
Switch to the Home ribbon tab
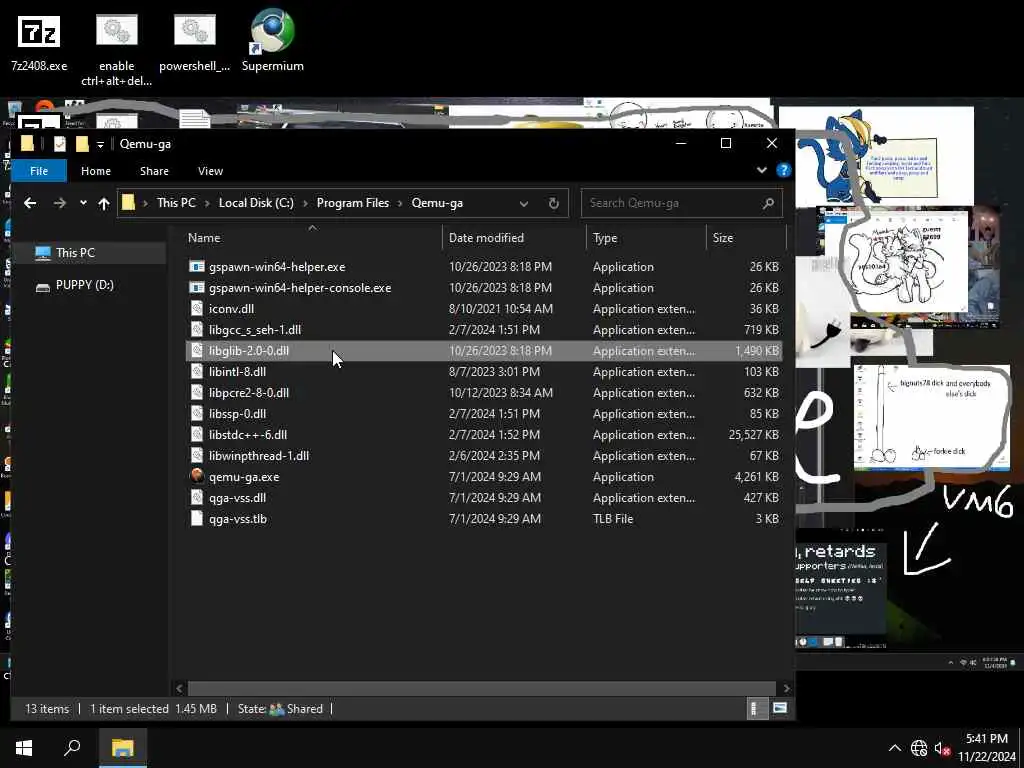(x=96, y=171)
